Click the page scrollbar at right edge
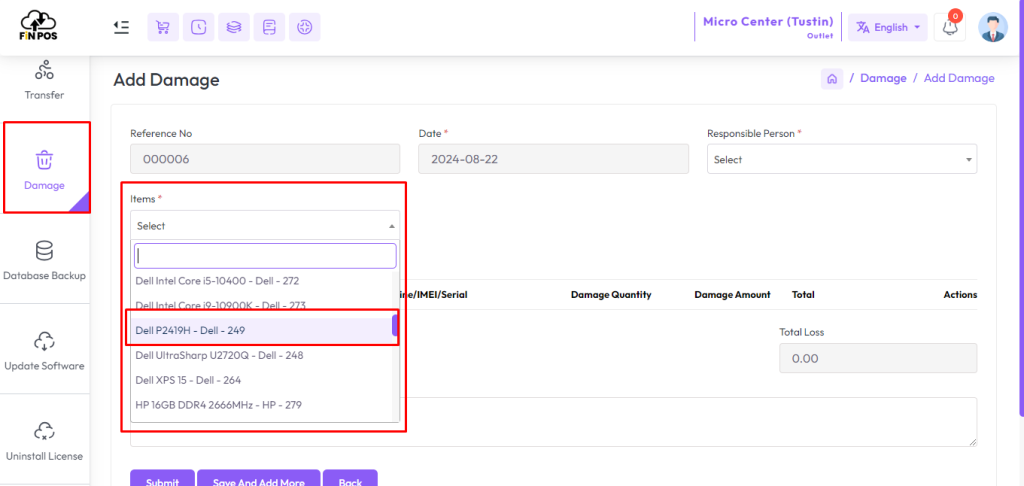The height and width of the screenshot is (486, 1024). coord(1021,209)
